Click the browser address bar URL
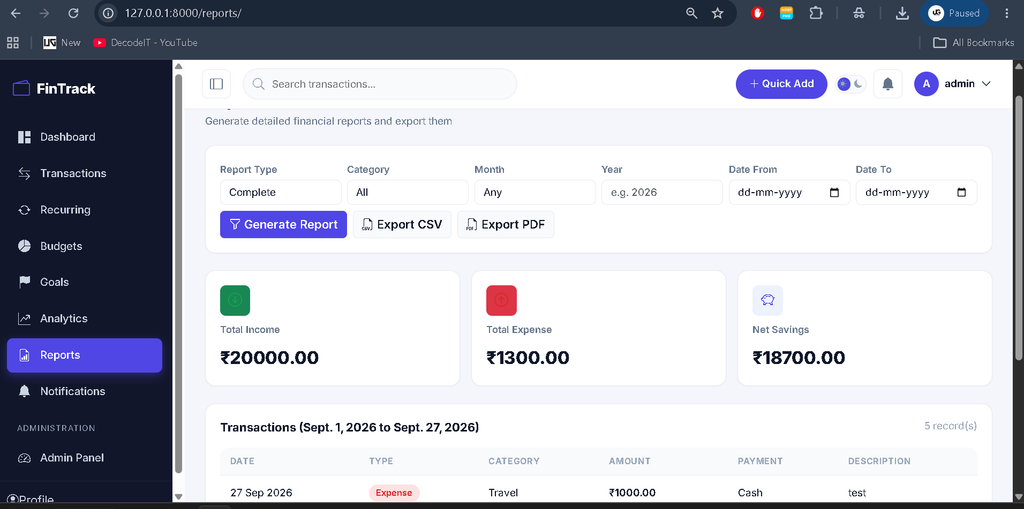 tap(184, 13)
